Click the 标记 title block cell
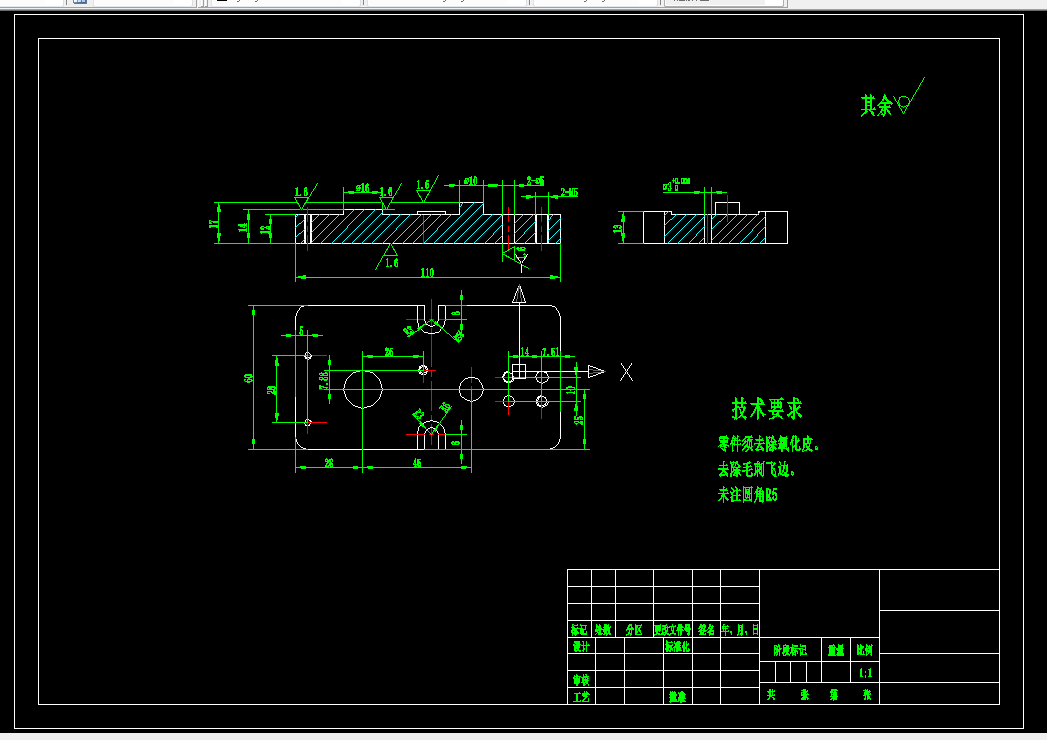This screenshot has width=1047, height=740. (579, 629)
